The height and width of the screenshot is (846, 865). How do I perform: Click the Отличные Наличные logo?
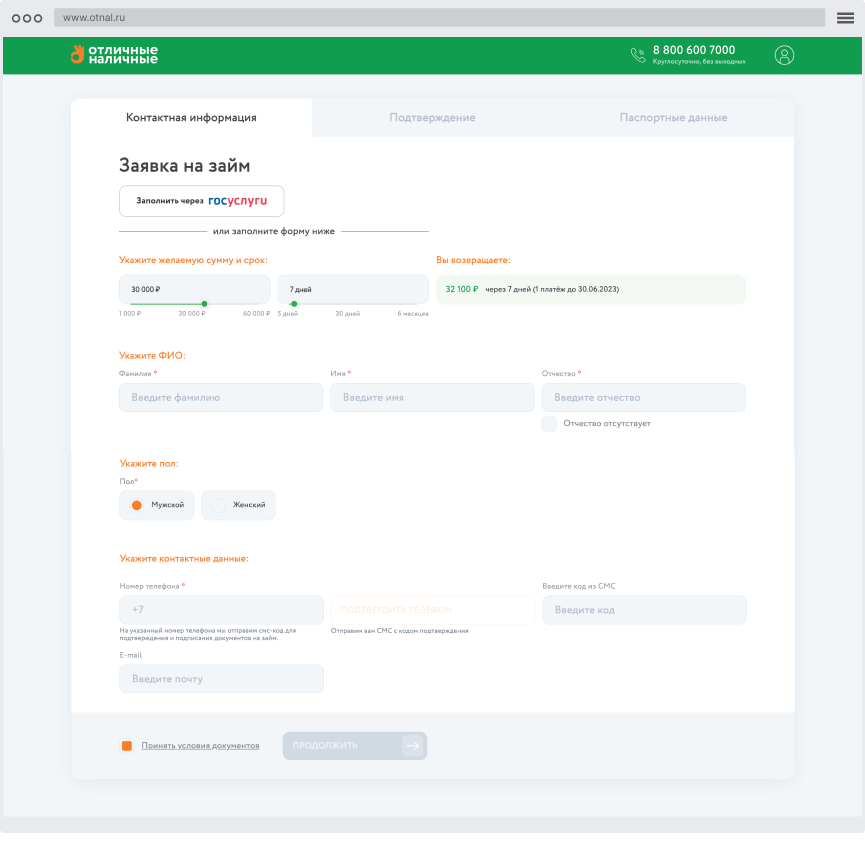click(x=113, y=55)
